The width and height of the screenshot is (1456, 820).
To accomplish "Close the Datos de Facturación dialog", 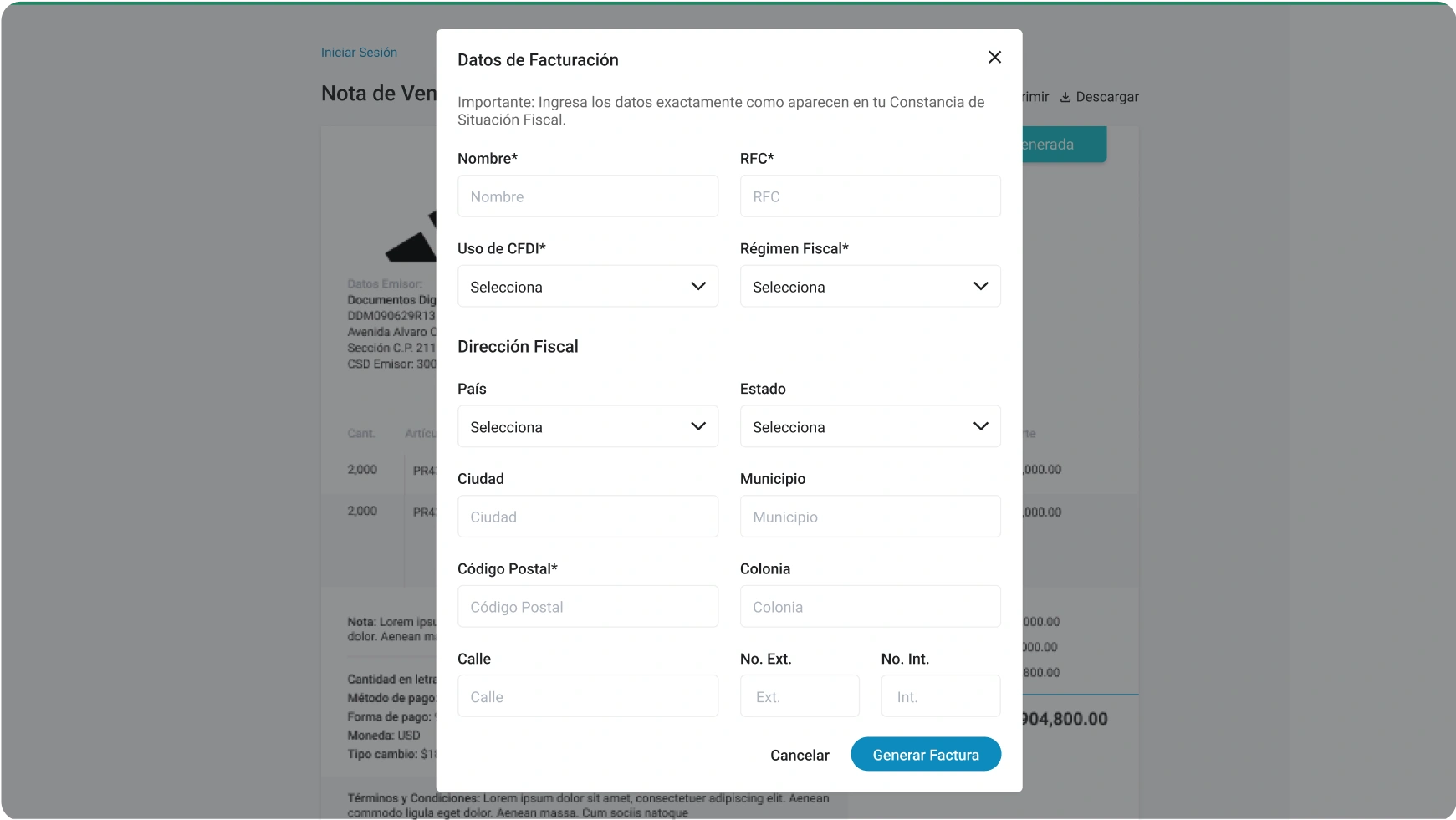I will tap(994, 57).
